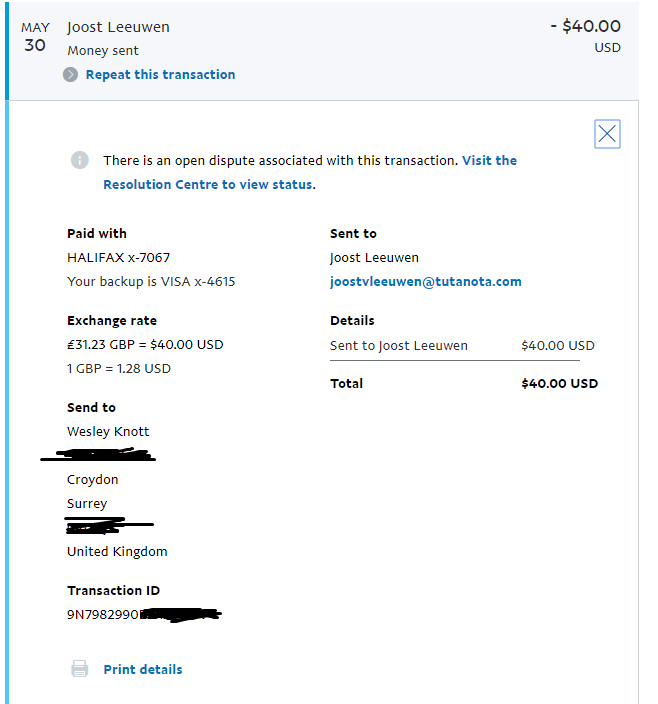
Task: Click the backup VISA x-4615 line
Action: [151, 282]
